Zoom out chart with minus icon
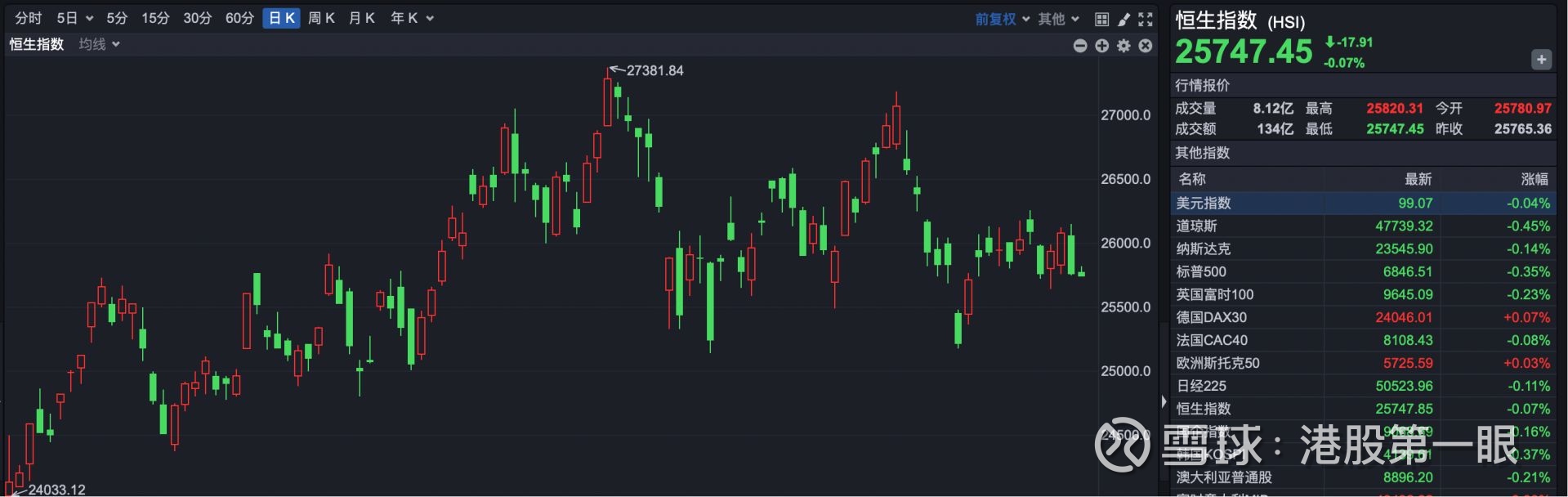This screenshot has width=1568, height=497. 1080,46
